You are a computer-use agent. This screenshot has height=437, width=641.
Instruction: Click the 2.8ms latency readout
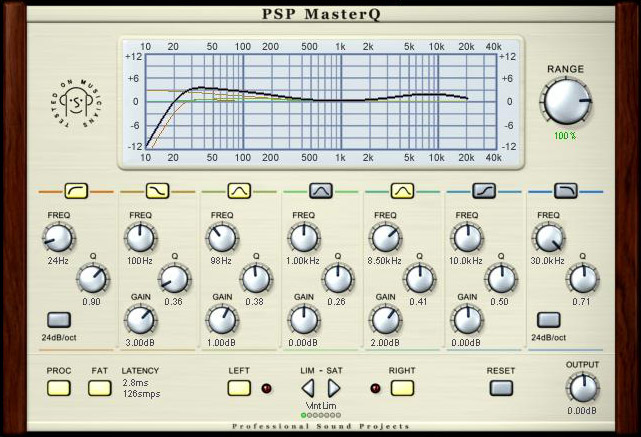coord(135,383)
